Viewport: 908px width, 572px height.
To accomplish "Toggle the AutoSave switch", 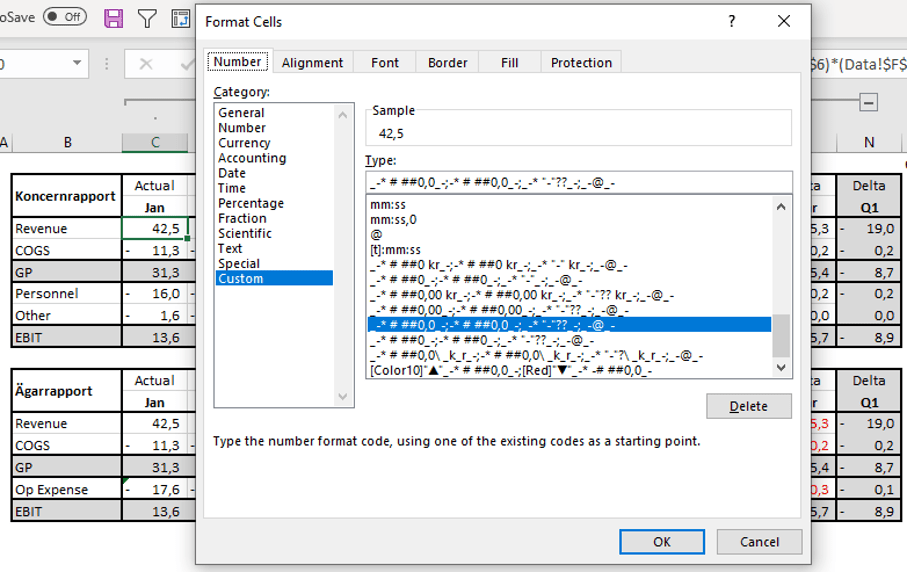I will [x=65, y=17].
